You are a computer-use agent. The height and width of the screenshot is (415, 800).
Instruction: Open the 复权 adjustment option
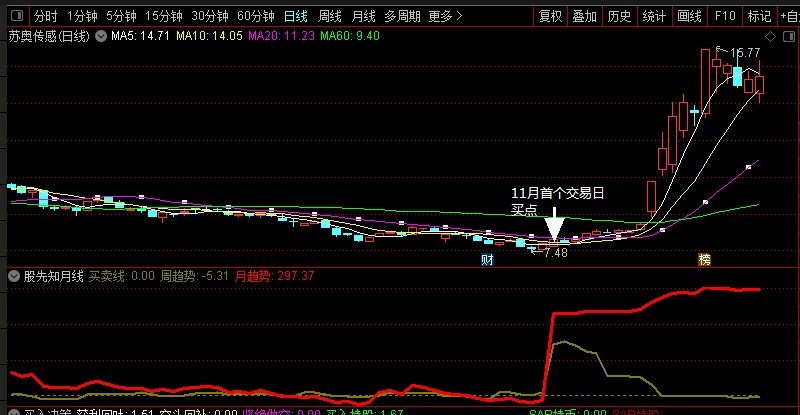[x=550, y=16]
